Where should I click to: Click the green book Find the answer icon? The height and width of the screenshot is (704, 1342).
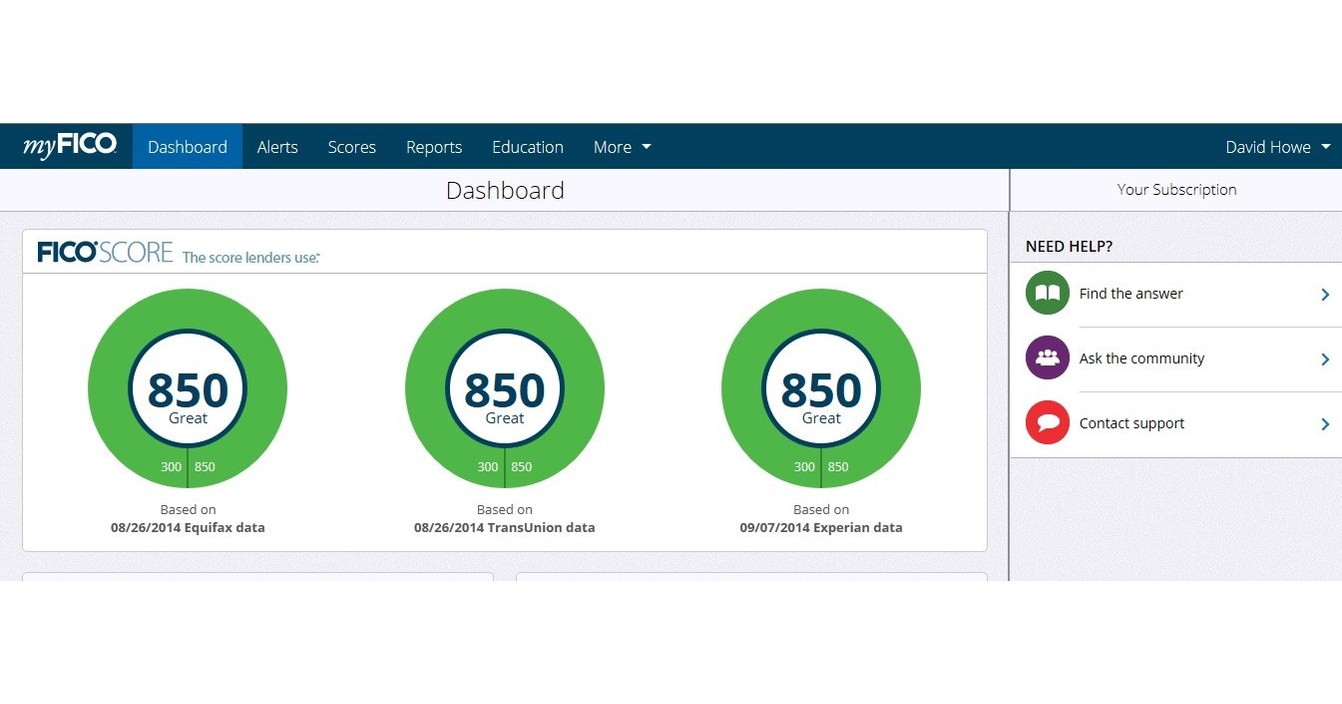1047,293
